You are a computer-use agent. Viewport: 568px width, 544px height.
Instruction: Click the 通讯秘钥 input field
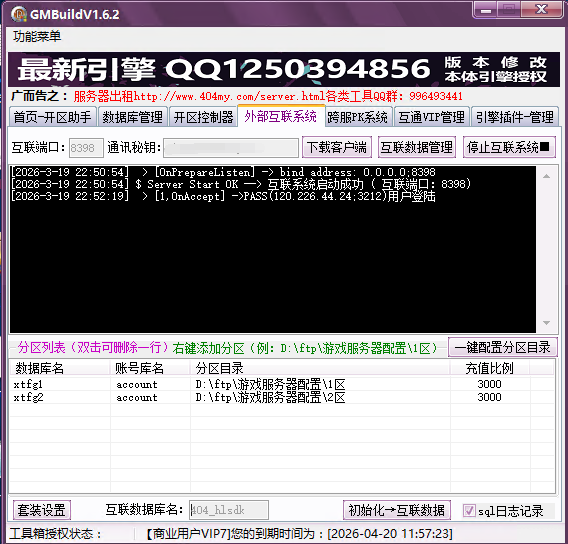[x=231, y=148]
